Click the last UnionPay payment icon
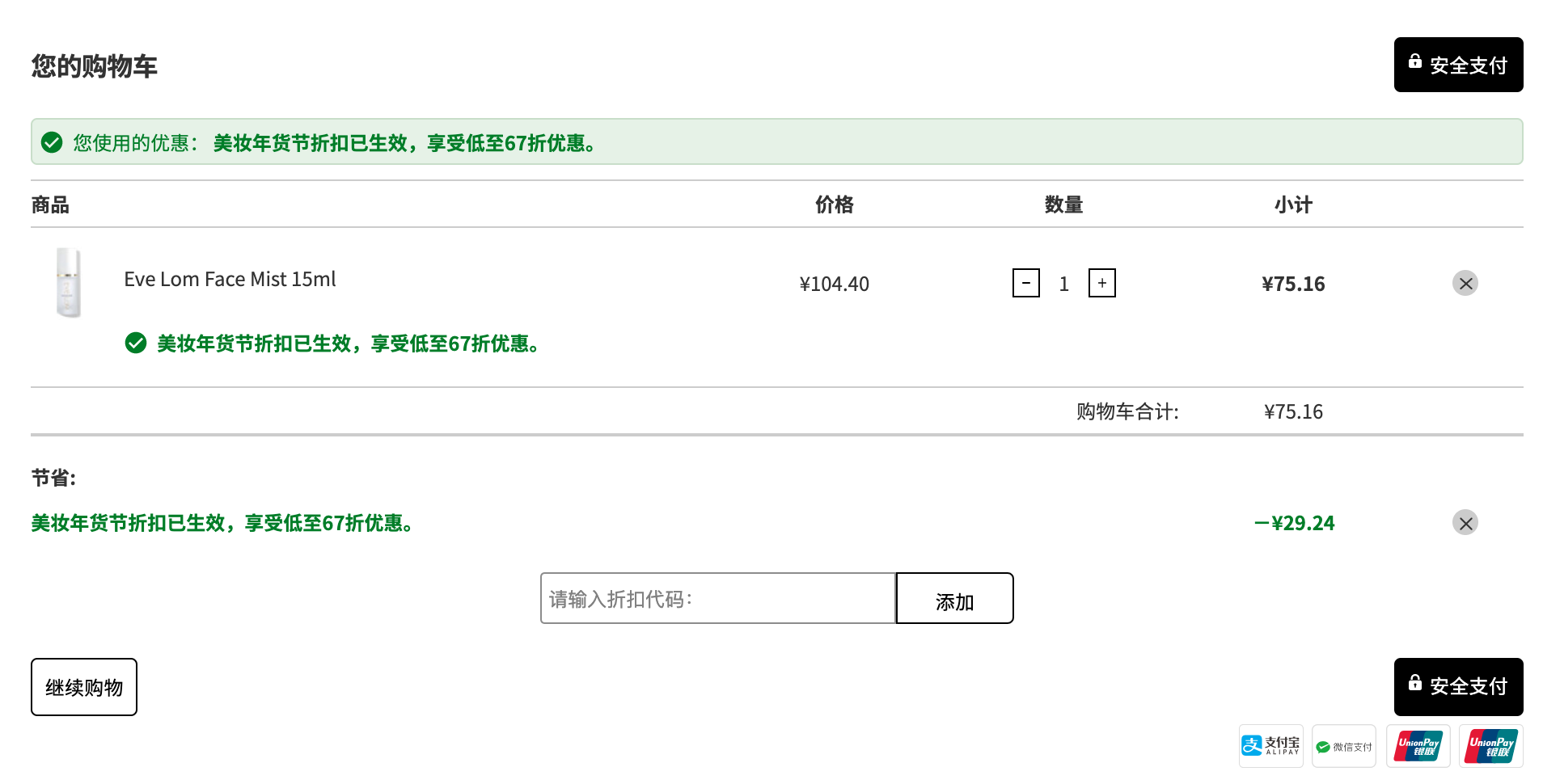 pos(1490,745)
